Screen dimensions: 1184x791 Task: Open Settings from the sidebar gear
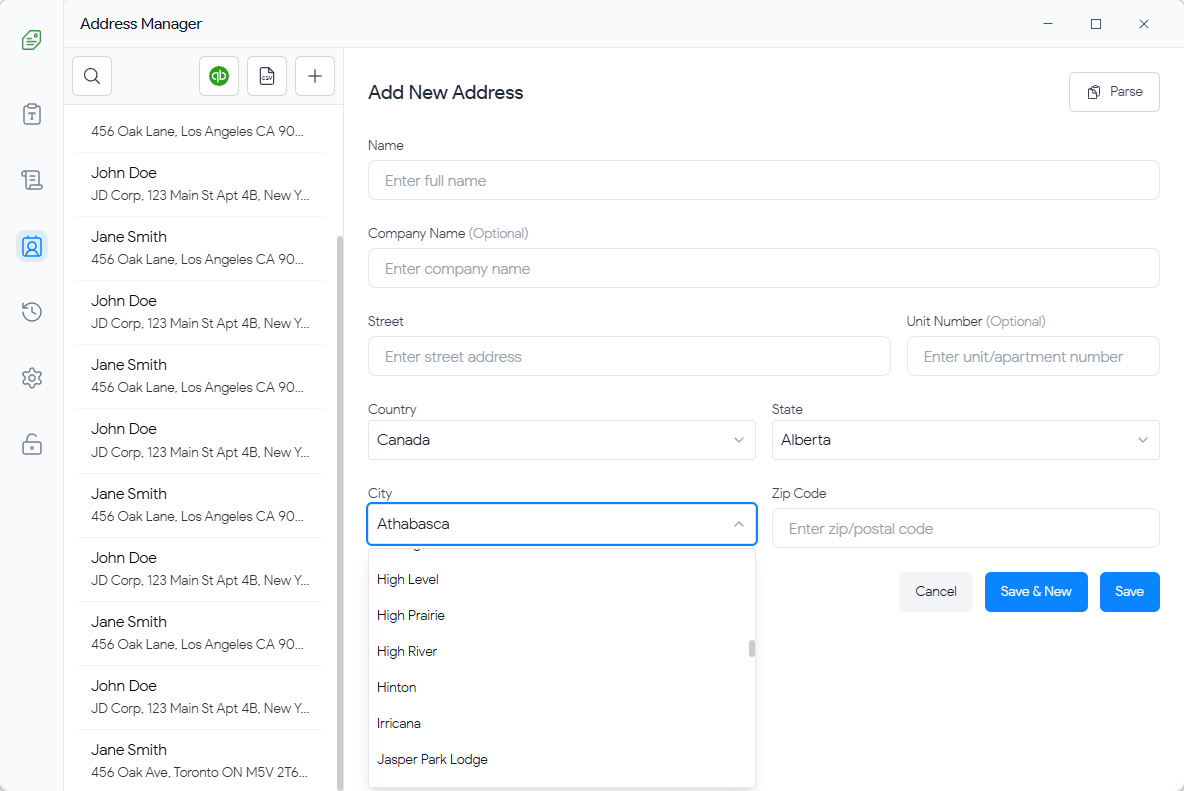point(31,378)
